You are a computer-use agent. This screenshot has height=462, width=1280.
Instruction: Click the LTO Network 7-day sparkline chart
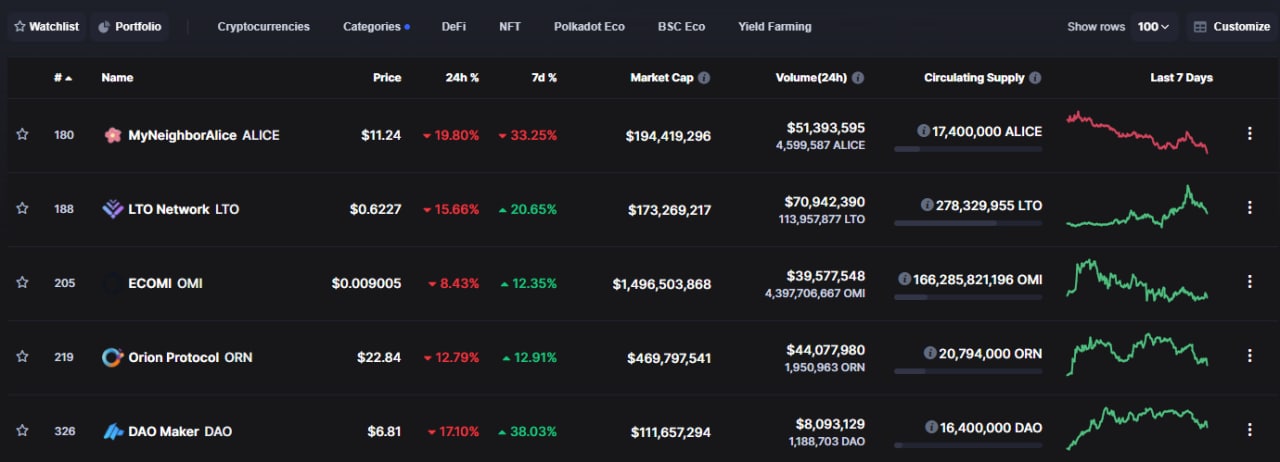click(x=1137, y=208)
